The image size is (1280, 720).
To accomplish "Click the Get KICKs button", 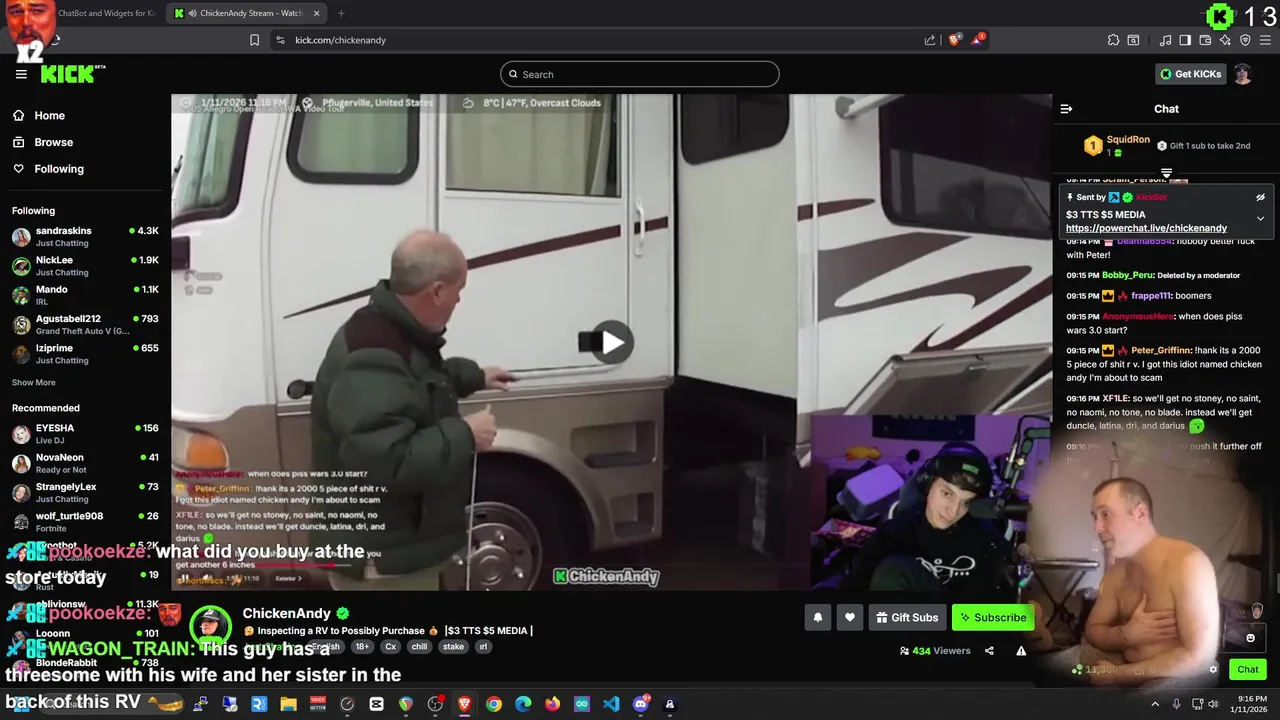I will (1190, 74).
